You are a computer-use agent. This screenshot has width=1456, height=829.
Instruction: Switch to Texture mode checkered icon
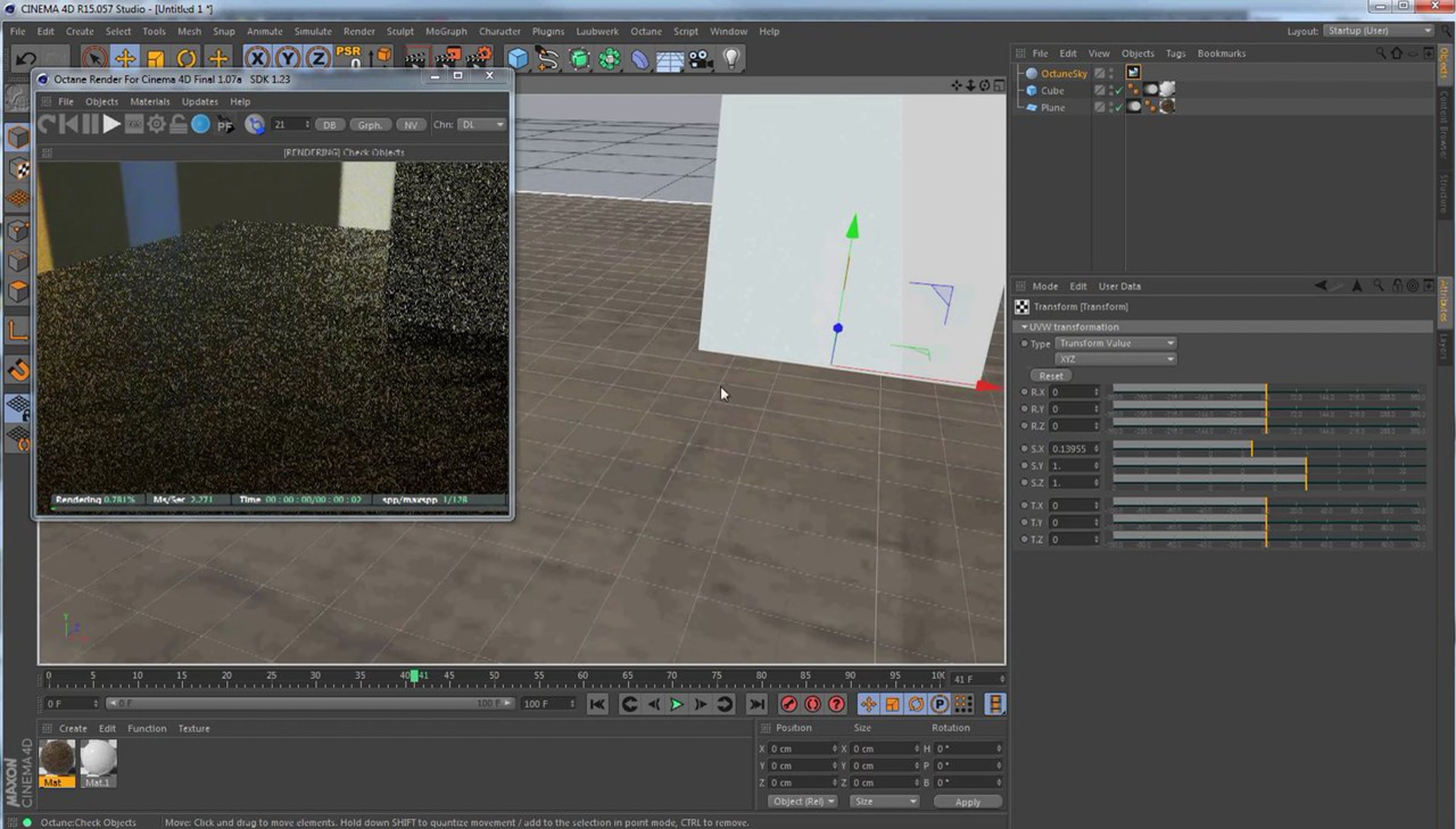[18, 169]
